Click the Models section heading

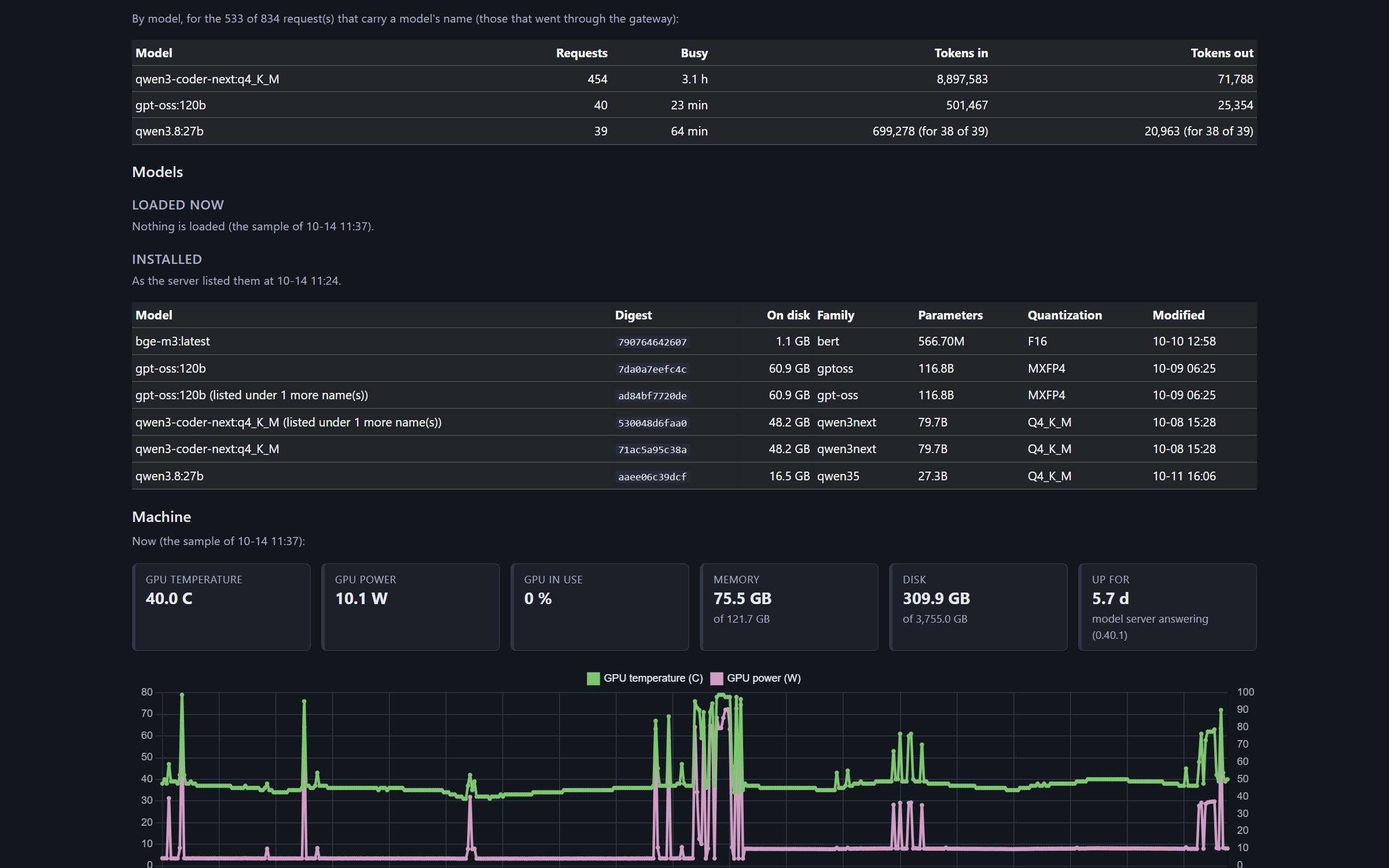(x=157, y=172)
